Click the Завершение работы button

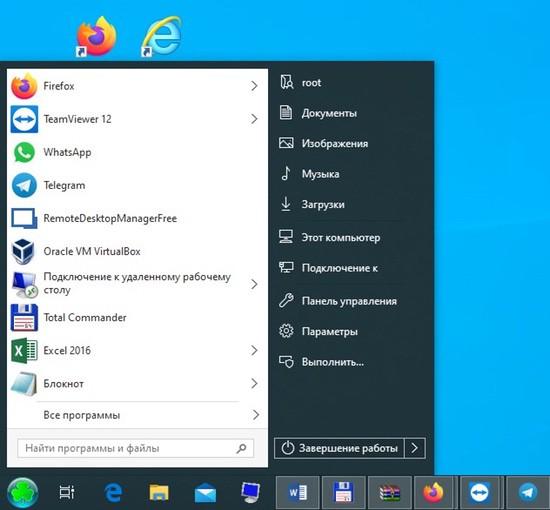[339, 448]
